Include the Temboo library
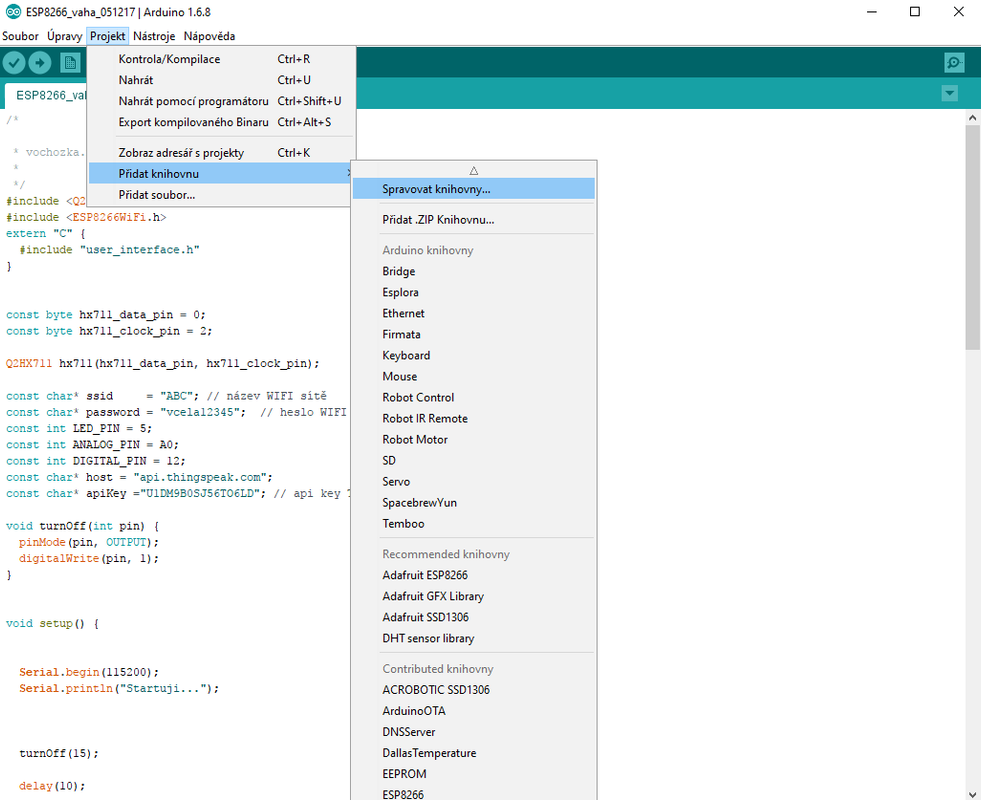The height and width of the screenshot is (800, 981). click(474, 524)
